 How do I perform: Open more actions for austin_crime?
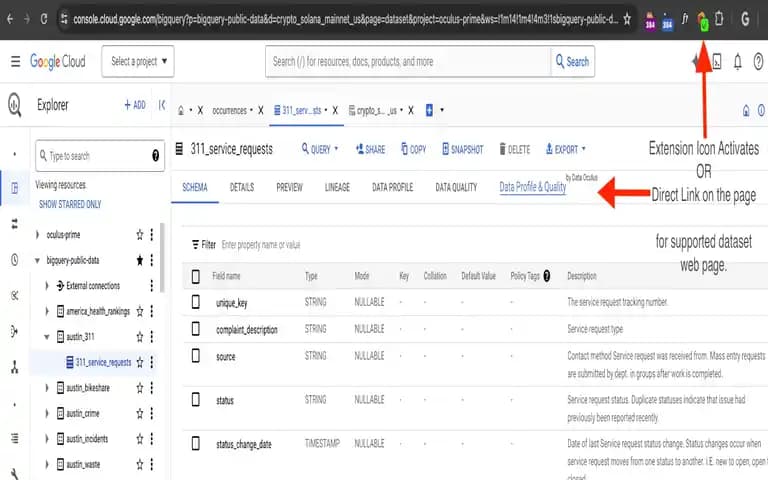click(152, 413)
